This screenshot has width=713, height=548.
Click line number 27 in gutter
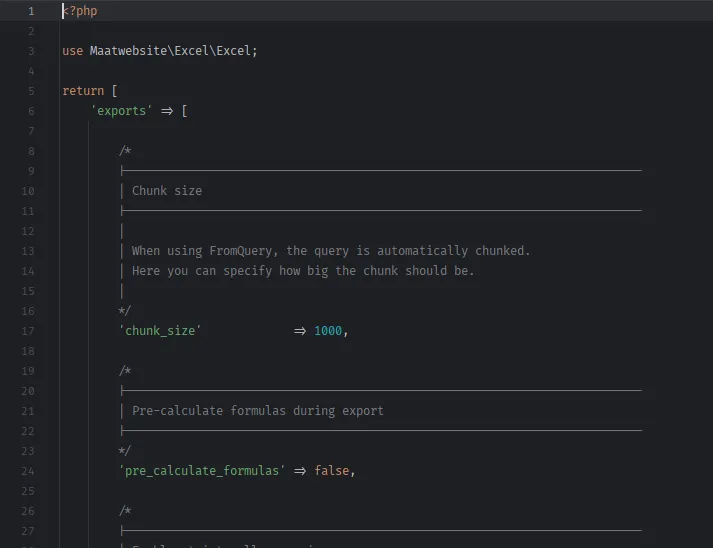[x=28, y=531]
